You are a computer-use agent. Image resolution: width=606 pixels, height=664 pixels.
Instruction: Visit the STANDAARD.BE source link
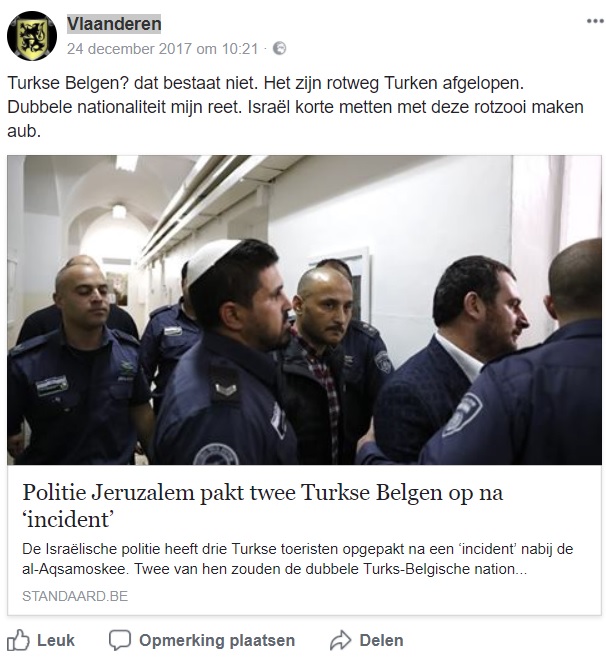tap(75, 596)
